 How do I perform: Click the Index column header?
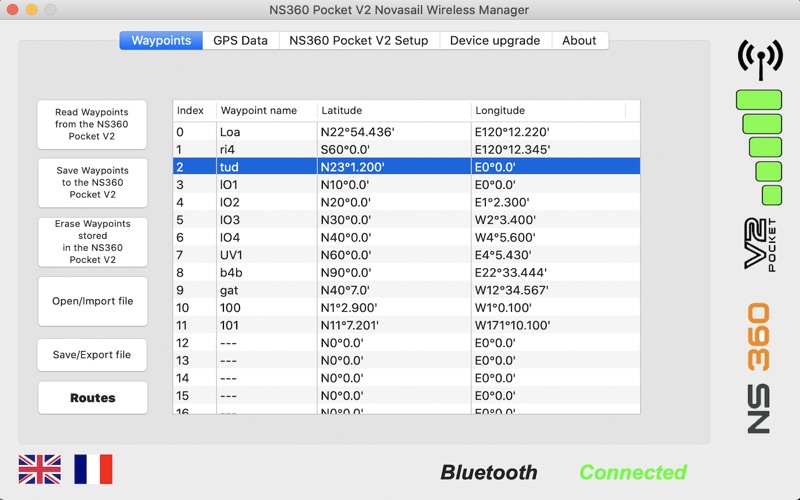[x=194, y=111]
